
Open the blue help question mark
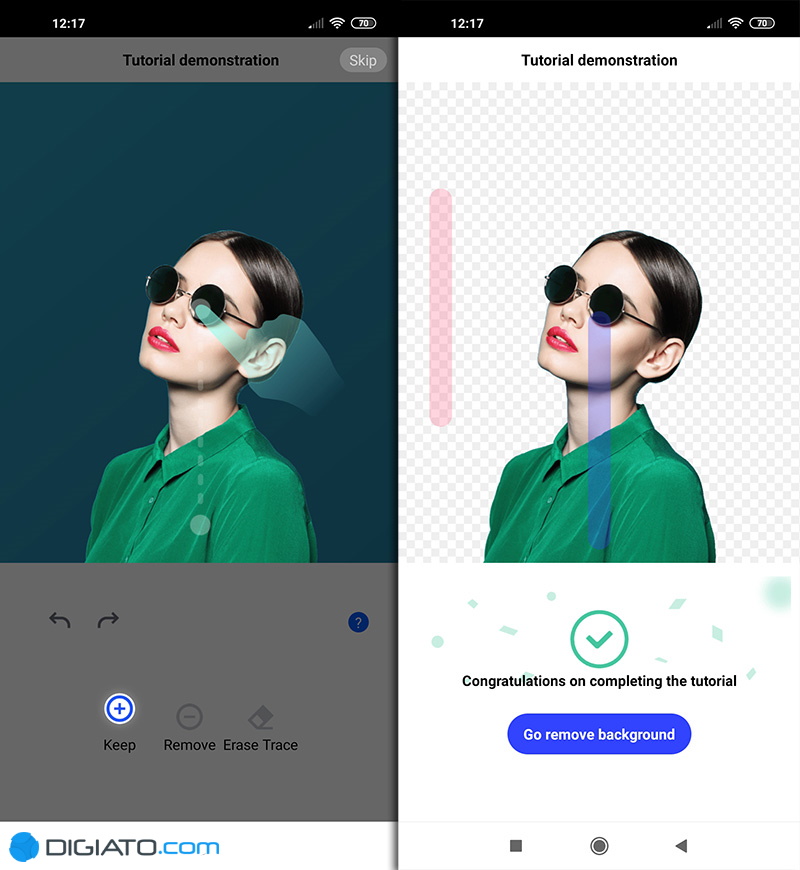click(x=358, y=622)
